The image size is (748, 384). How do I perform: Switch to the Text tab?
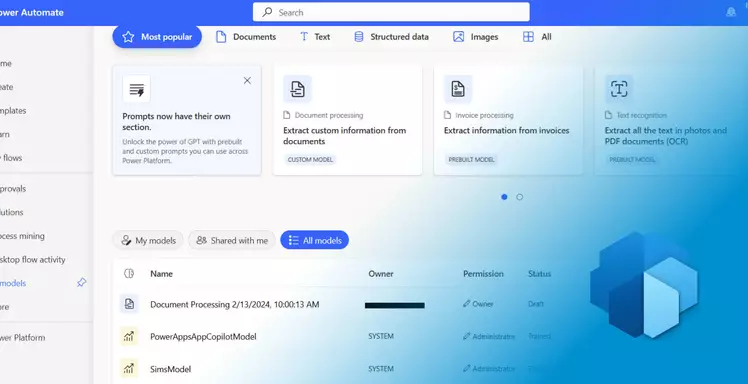[x=314, y=37]
